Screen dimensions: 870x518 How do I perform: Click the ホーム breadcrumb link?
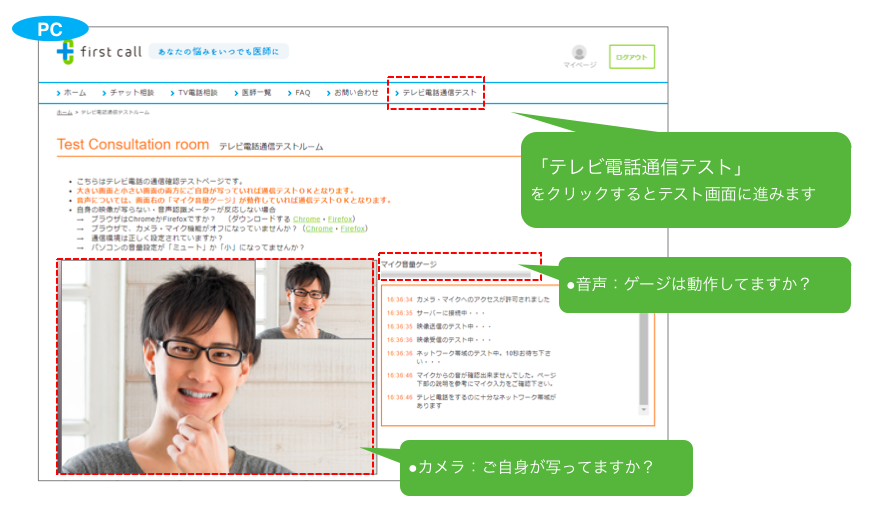[x=64, y=113]
